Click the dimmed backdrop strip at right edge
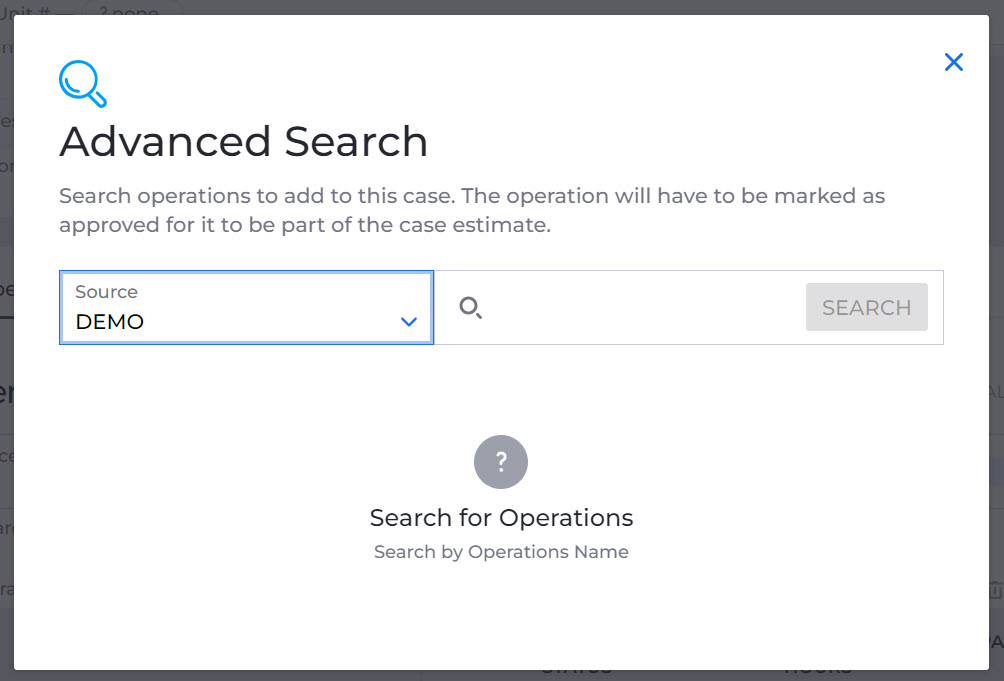This screenshot has height=681, width=1004. point(997,320)
